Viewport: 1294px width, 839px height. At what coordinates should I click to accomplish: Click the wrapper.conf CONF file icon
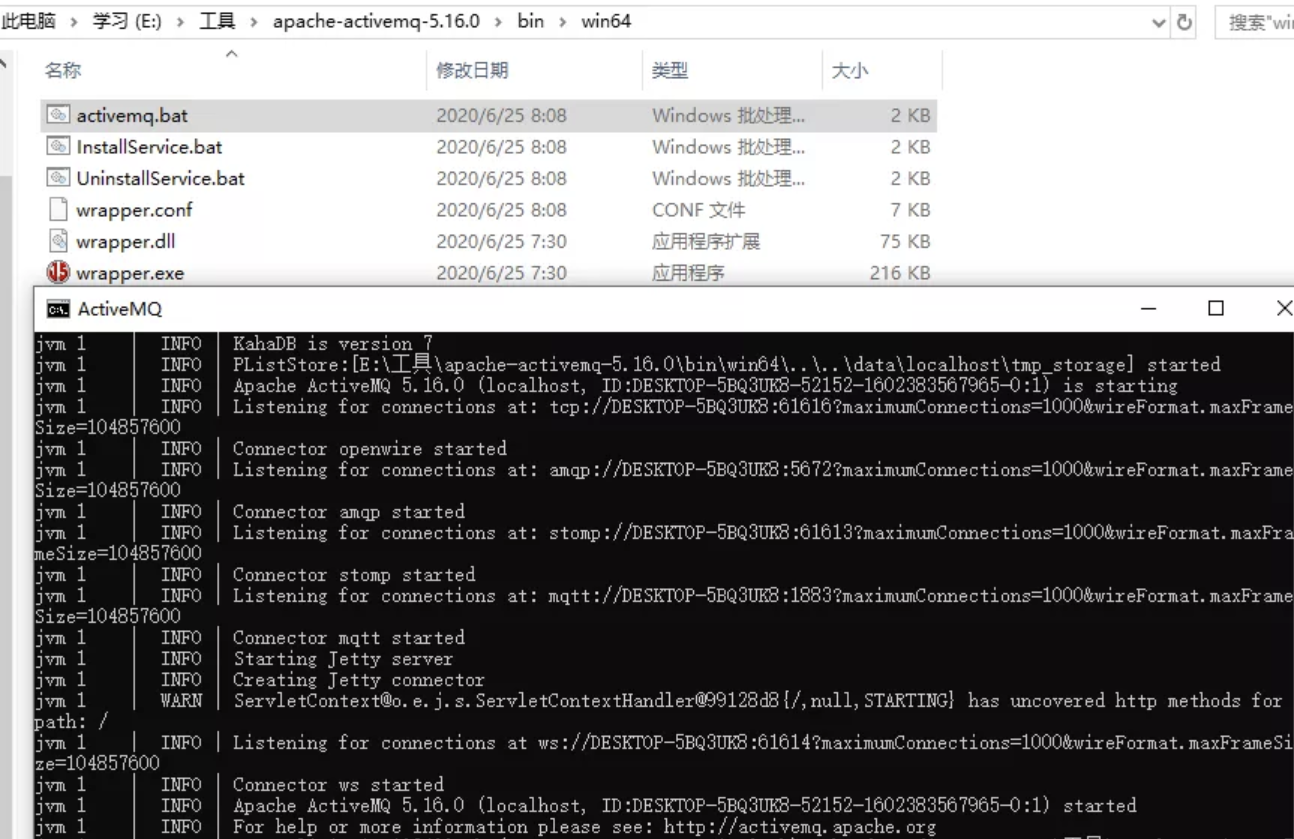pos(59,210)
